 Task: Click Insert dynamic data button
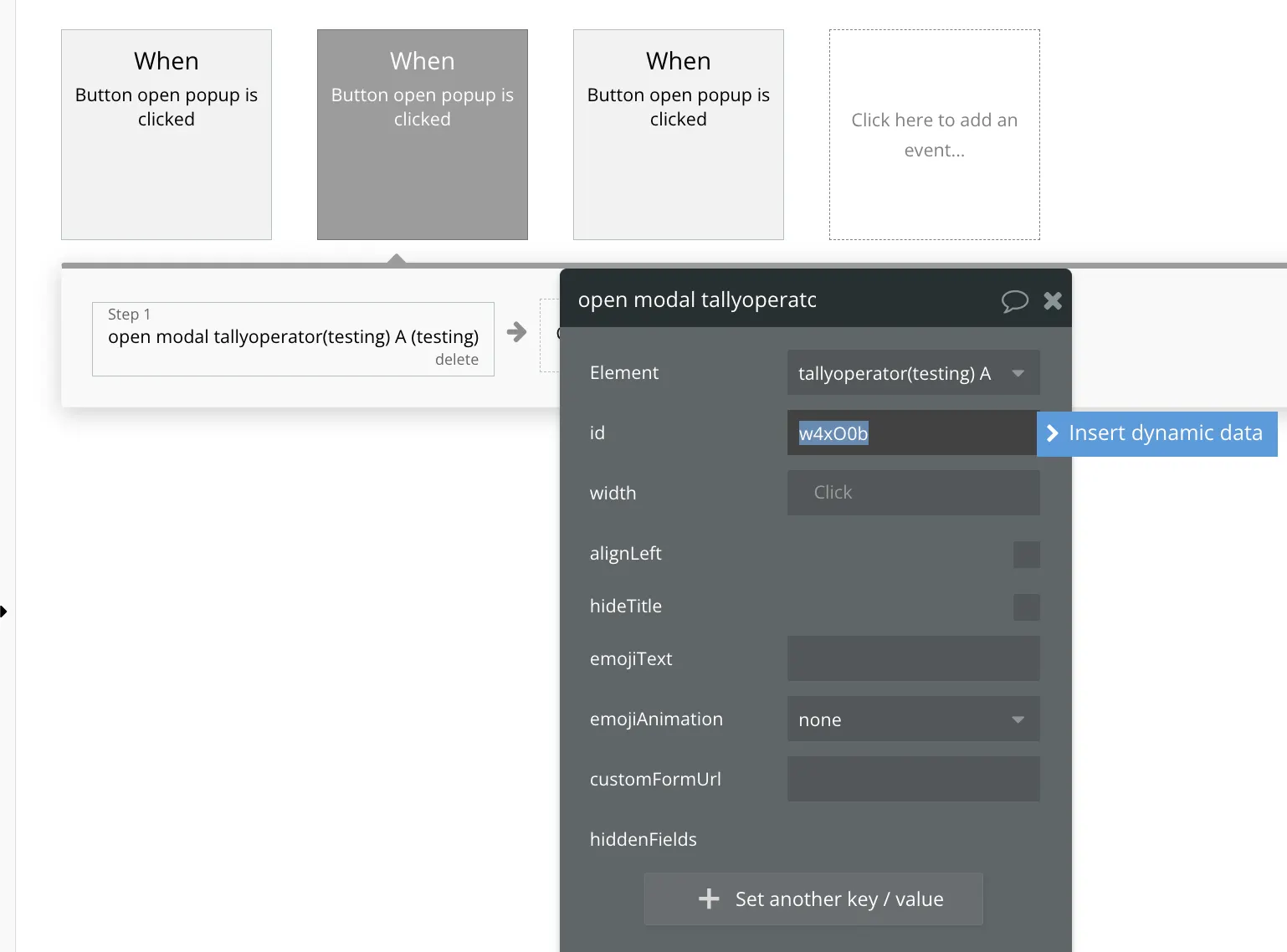pyautogui.click(x=1156, y=433)
